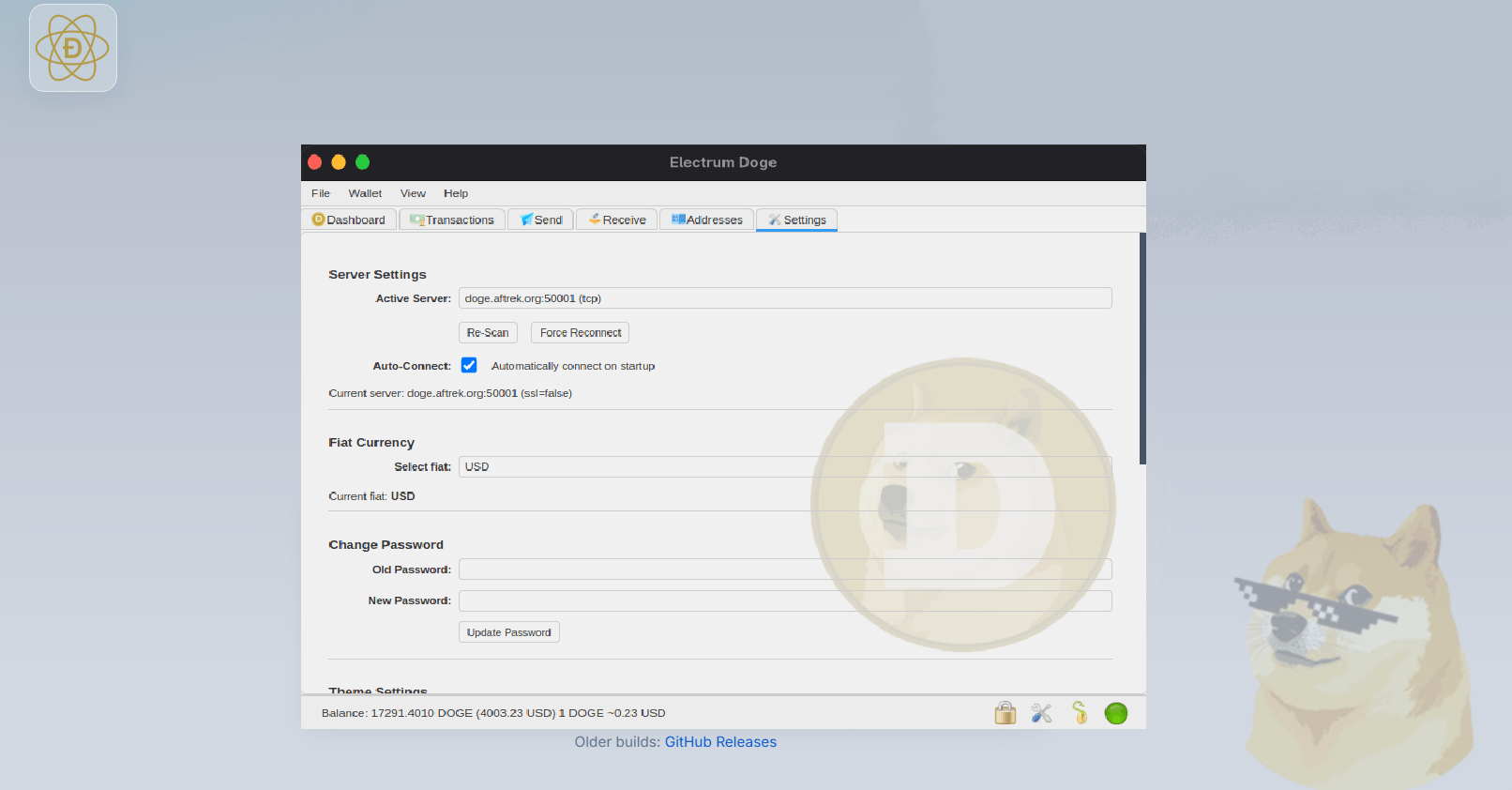Click the settings panel vertical scrollbar

coord(1142,348)
